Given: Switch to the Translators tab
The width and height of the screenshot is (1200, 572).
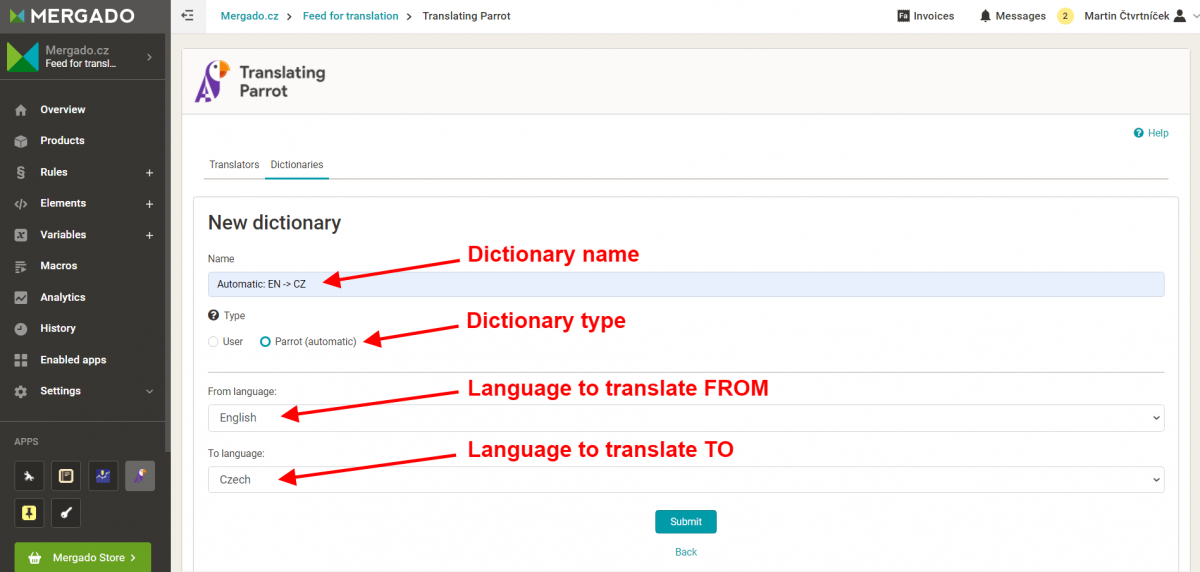Looking at the screenshot, I should click(234, 164).
